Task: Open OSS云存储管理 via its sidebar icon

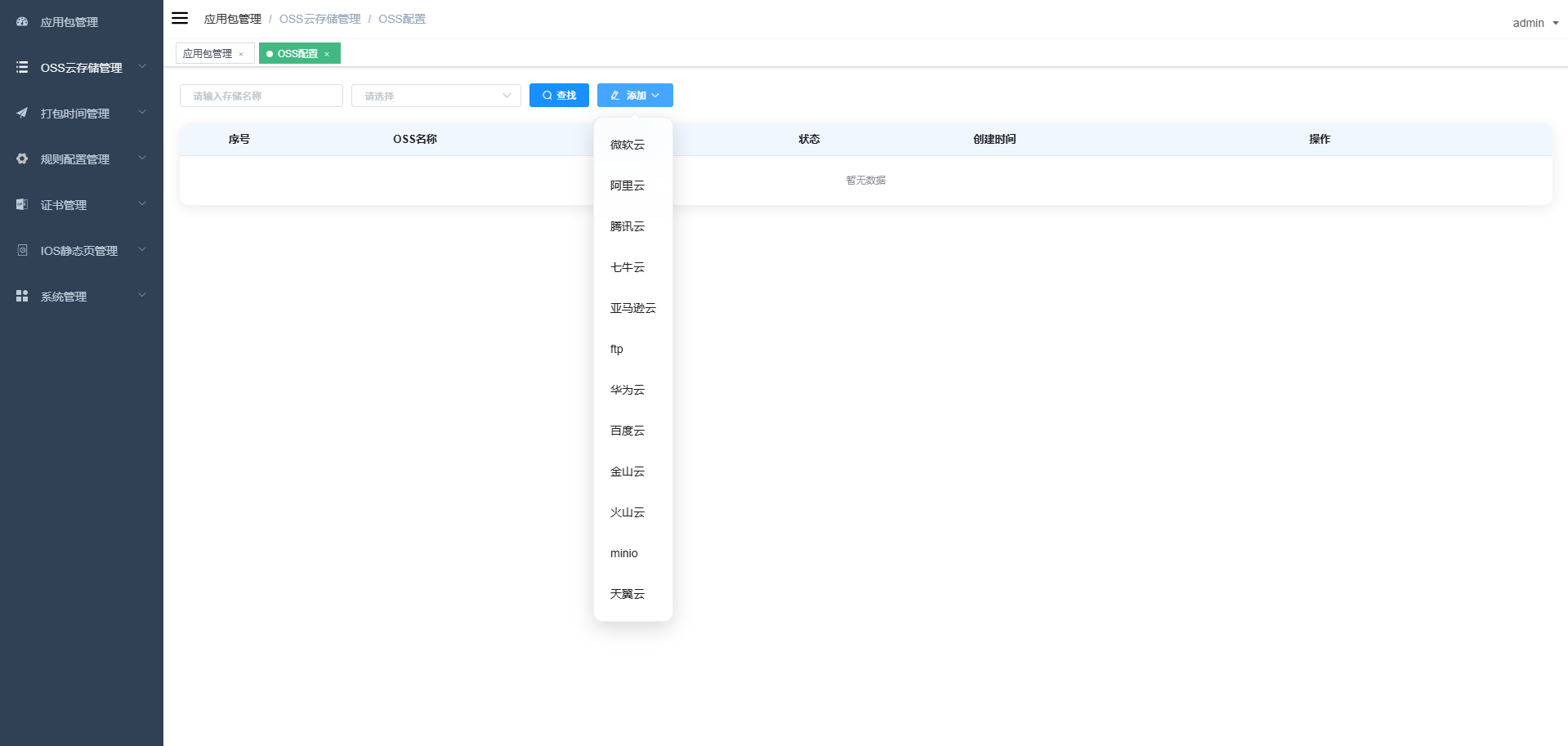Action: click(x=21, y=68)
